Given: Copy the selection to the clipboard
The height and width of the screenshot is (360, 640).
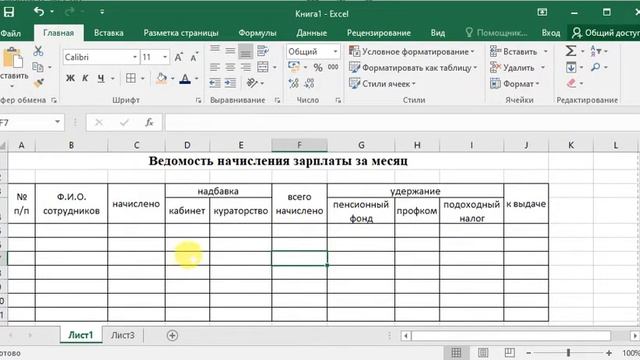Looking at the screenshot, I should click(x=38, y=67).
